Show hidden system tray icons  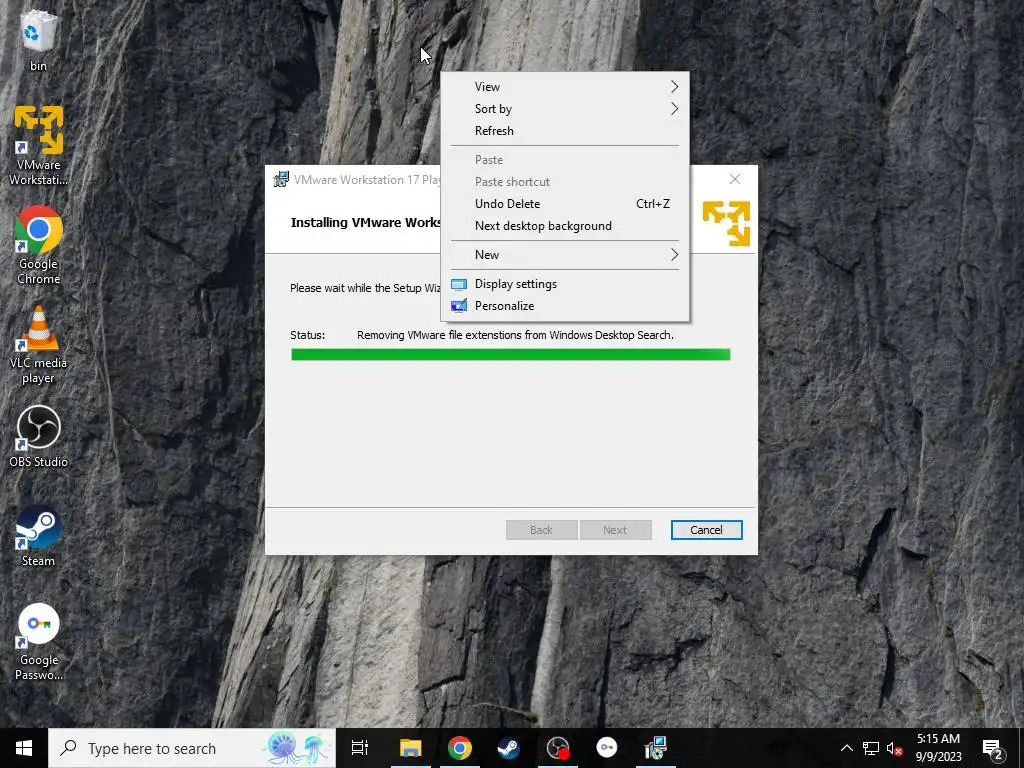(x=846, y=748)
